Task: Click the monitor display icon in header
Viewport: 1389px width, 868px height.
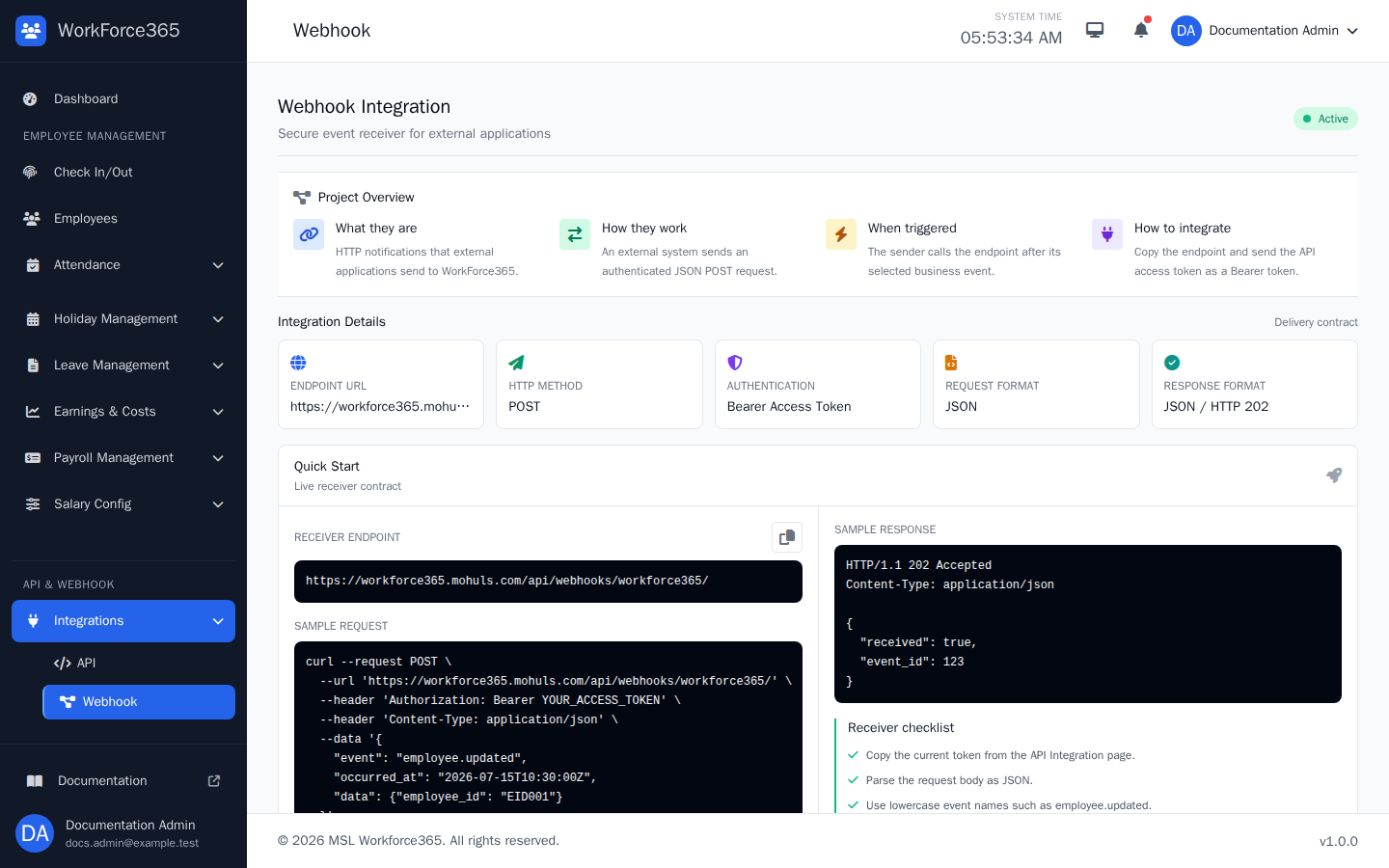Action: [x=1095, y=30]
